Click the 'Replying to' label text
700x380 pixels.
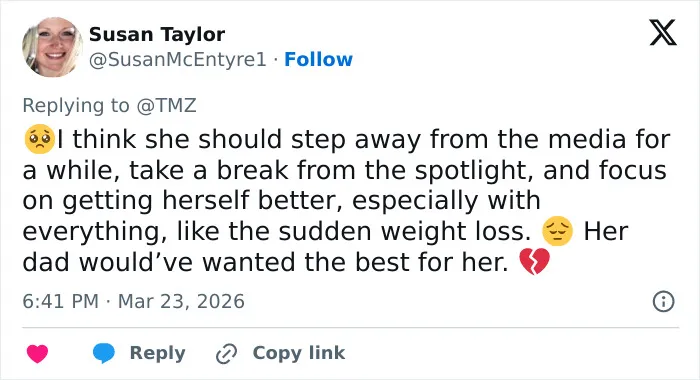tap(76, 106)
